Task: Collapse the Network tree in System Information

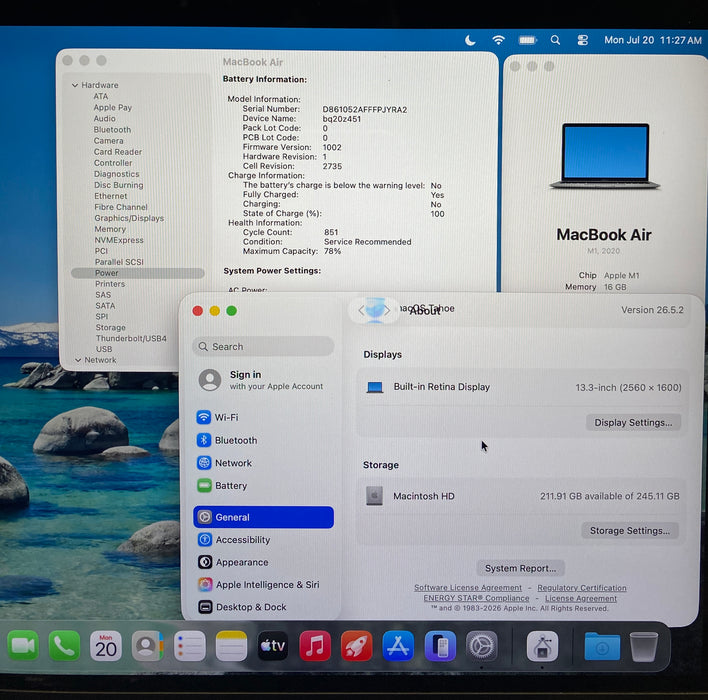Action: (x=78, y=360)
